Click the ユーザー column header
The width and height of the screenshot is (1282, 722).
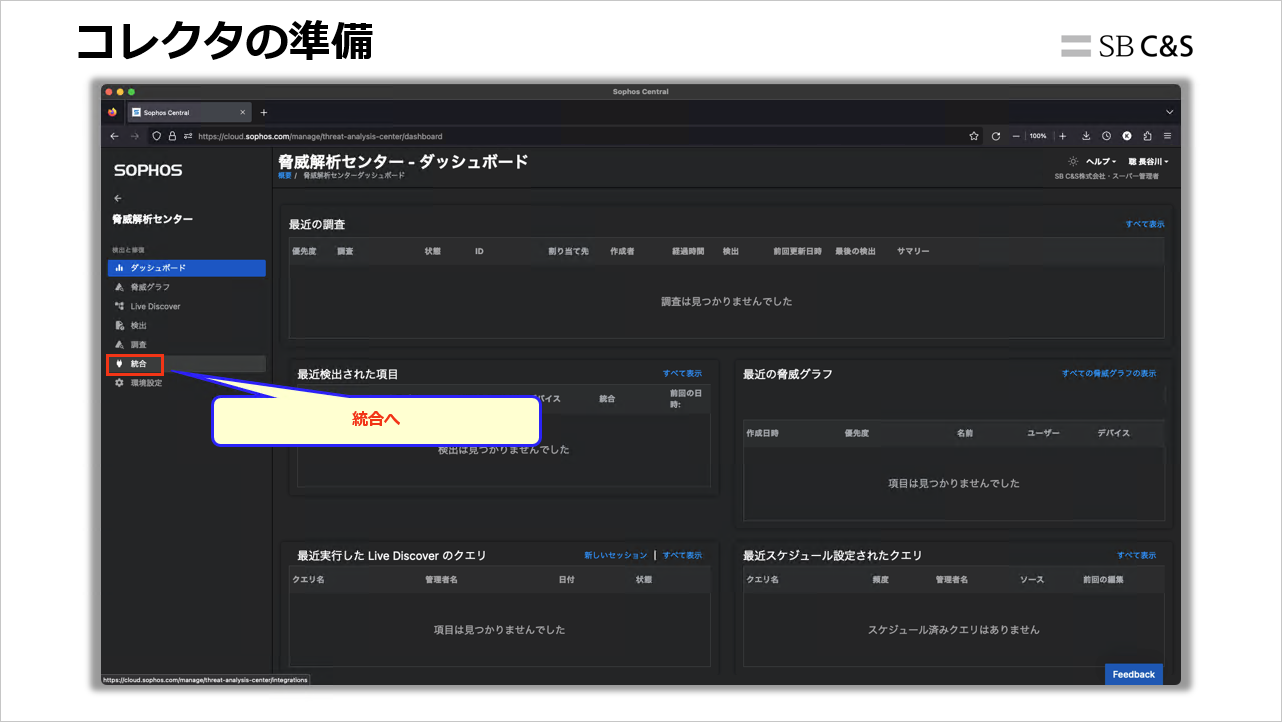point(1043,433)
